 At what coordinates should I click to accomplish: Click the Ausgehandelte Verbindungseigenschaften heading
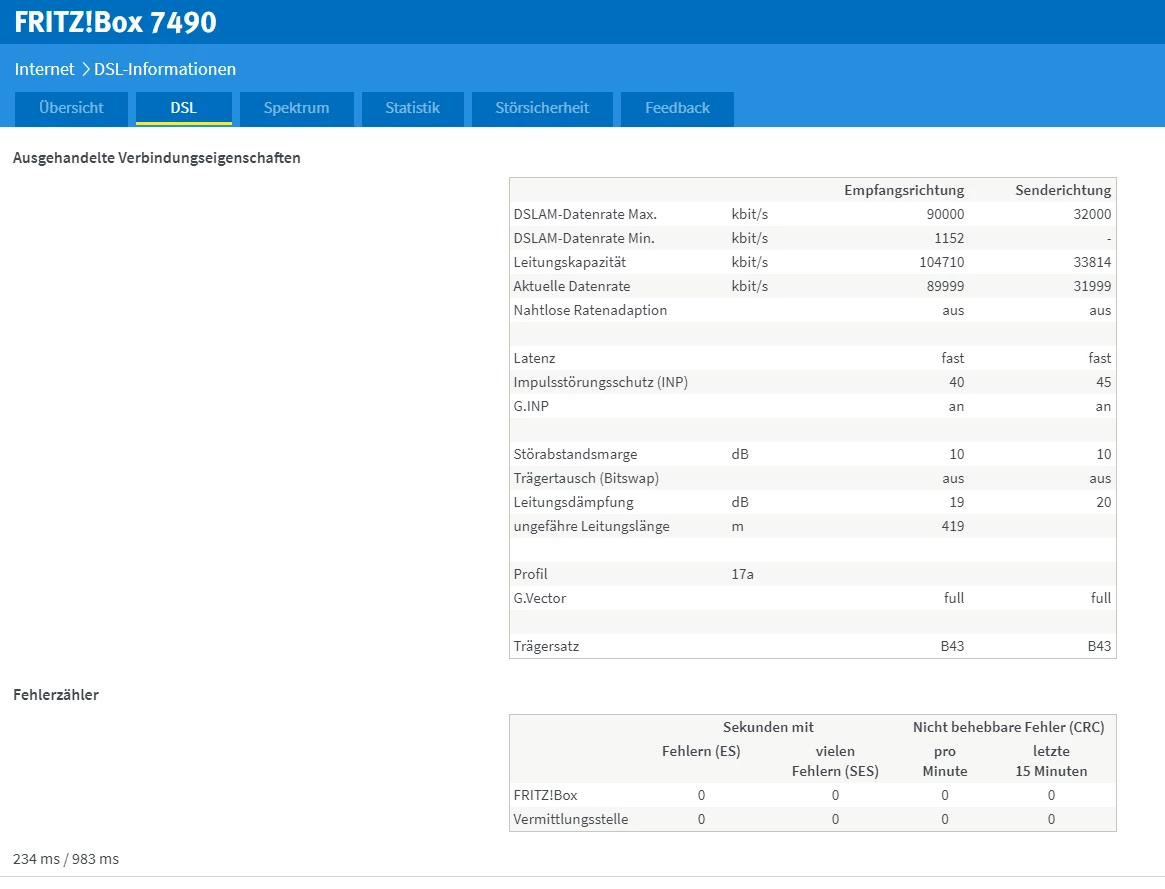tap(156, 158)
